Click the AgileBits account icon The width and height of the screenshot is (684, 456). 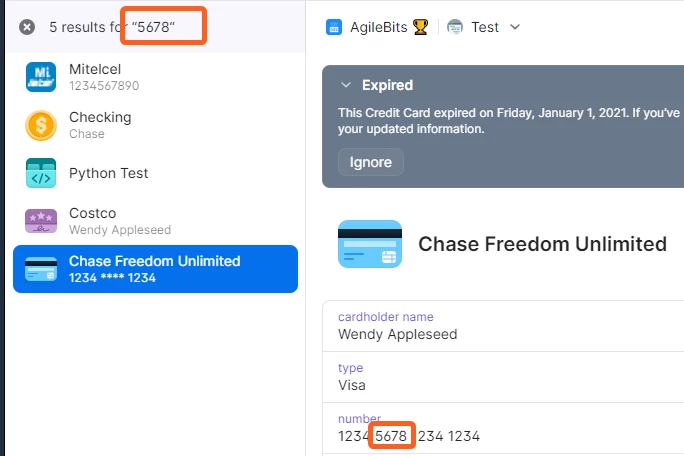point(334,27)
